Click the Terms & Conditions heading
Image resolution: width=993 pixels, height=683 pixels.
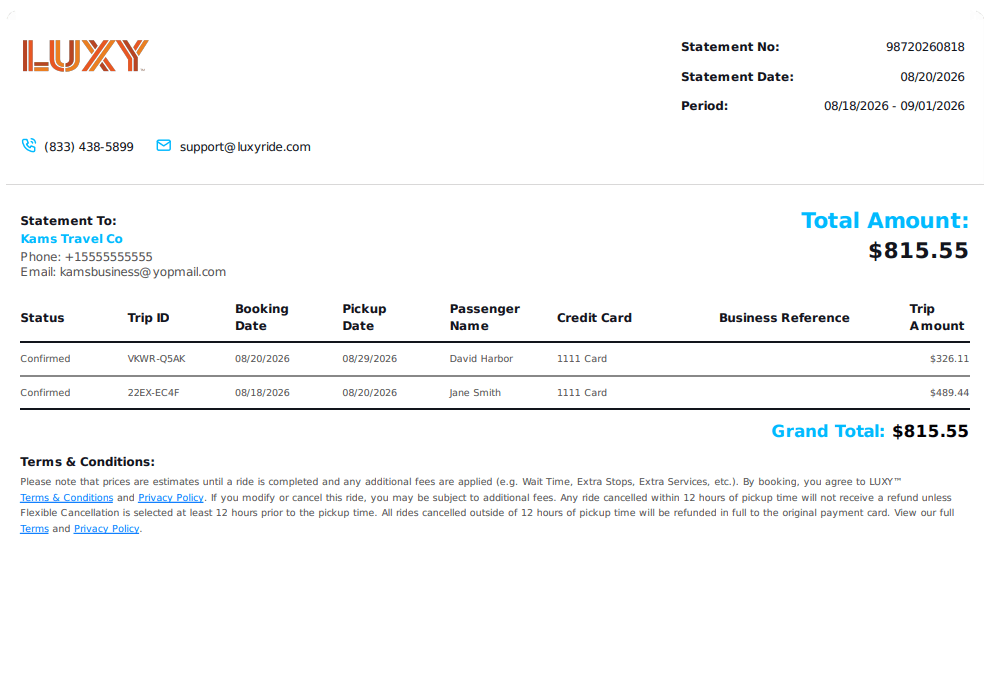pos(87,462)
